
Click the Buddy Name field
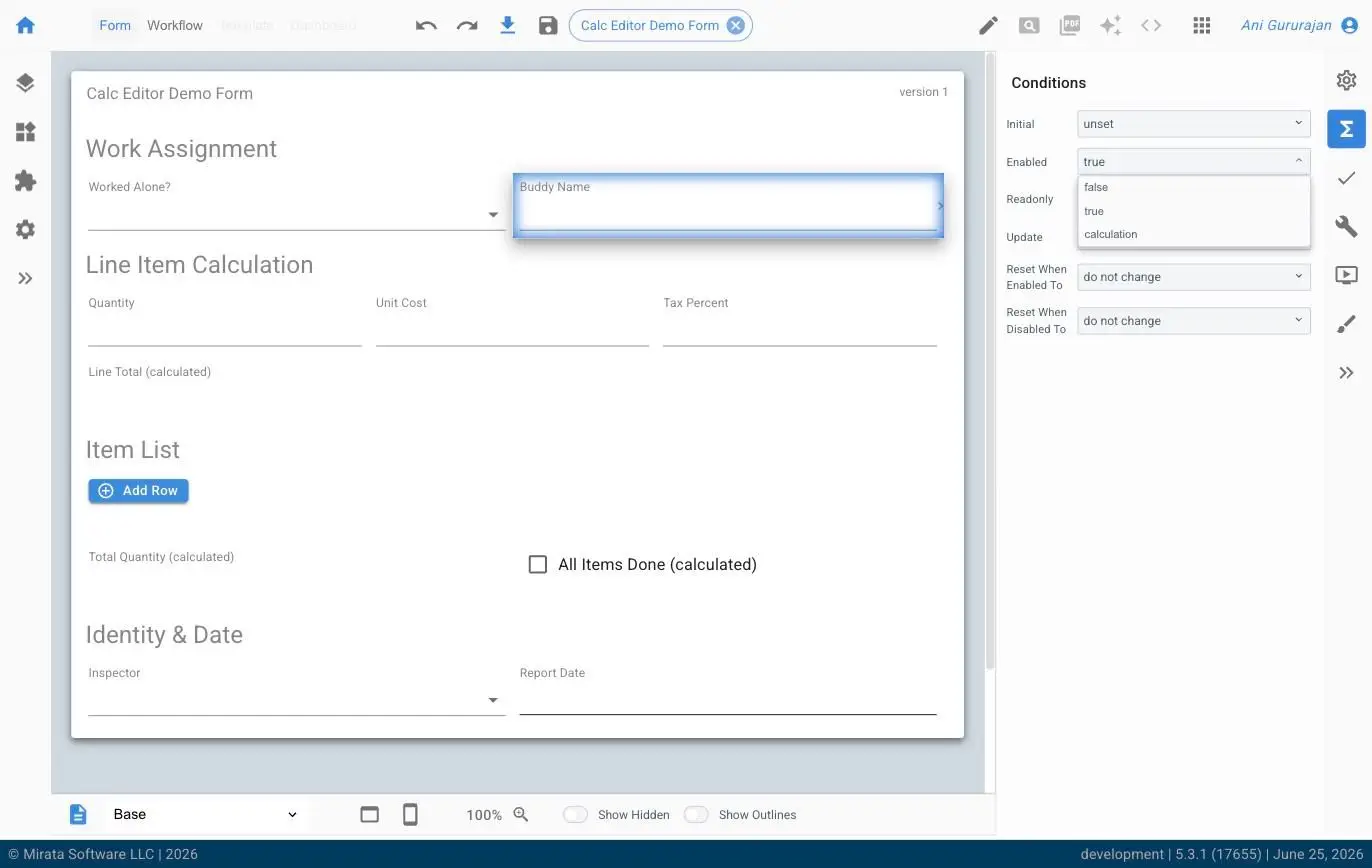[x=728, y=206]
